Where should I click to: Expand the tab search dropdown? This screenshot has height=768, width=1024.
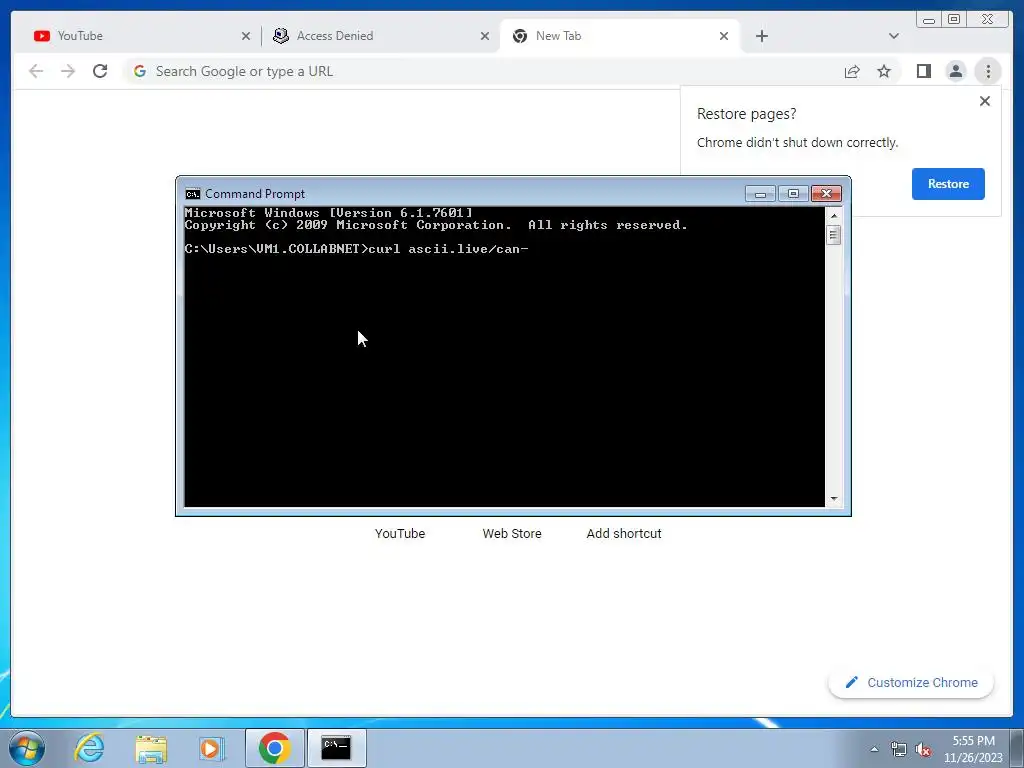click(893, 37)
